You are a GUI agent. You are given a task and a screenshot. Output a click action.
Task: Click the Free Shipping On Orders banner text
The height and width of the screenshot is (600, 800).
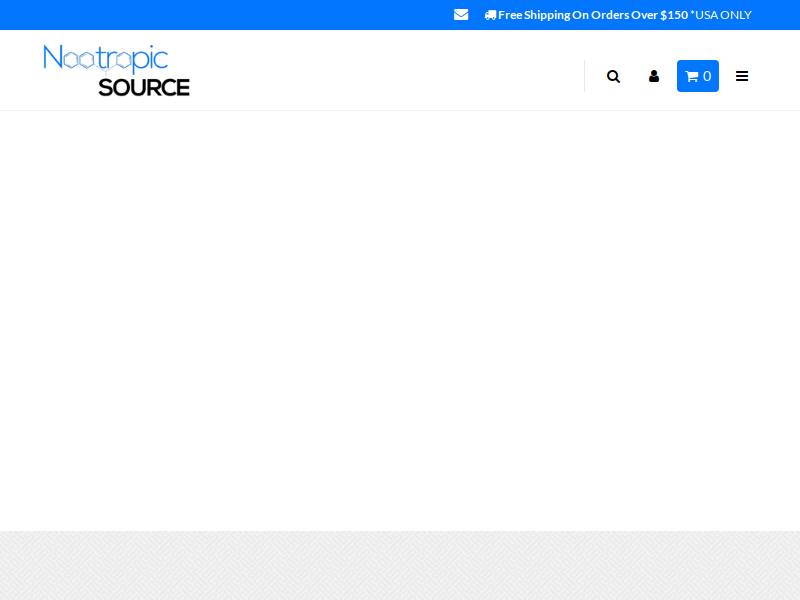pyautogui.click(x=618, y=15)
